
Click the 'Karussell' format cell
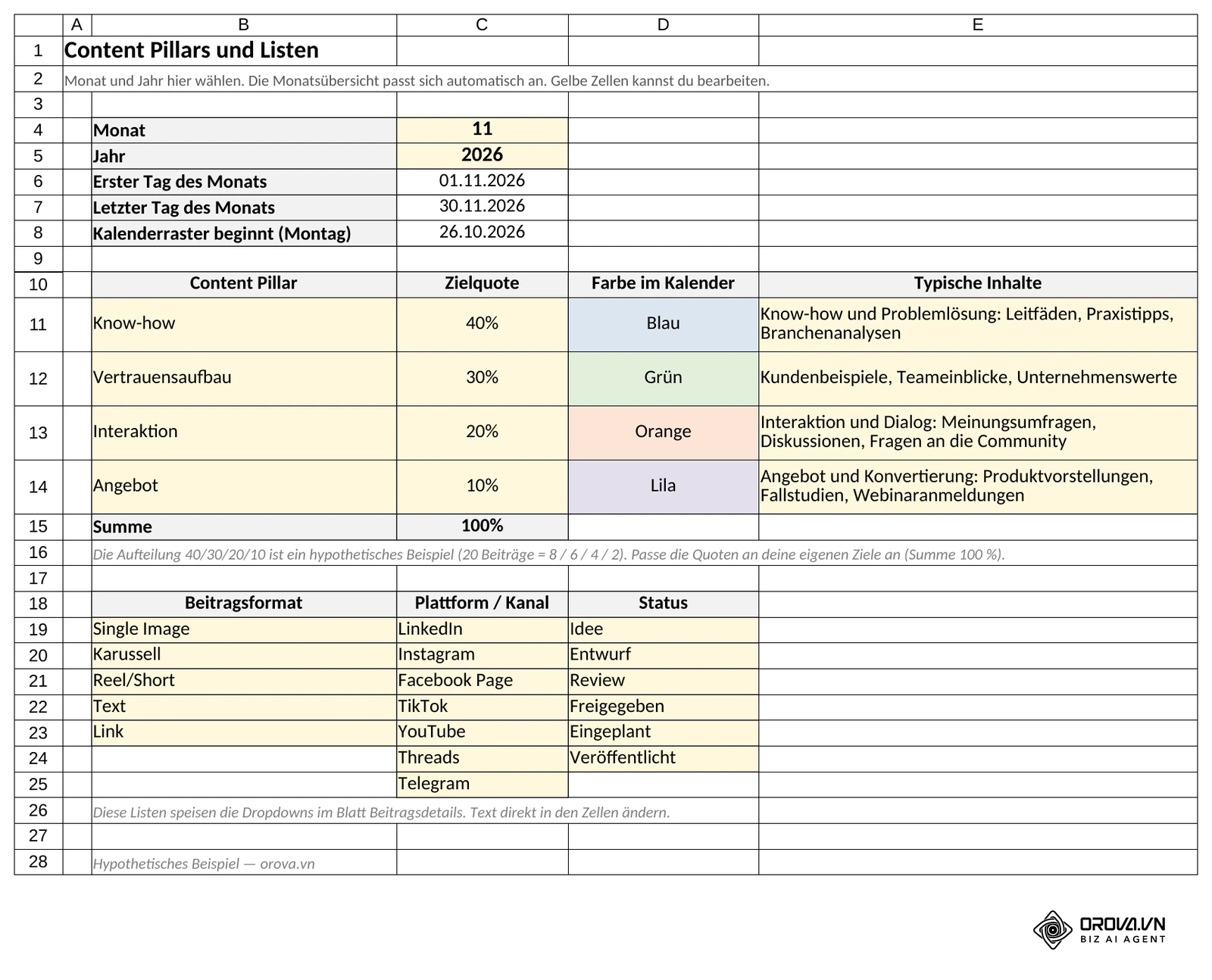[244, 656]
